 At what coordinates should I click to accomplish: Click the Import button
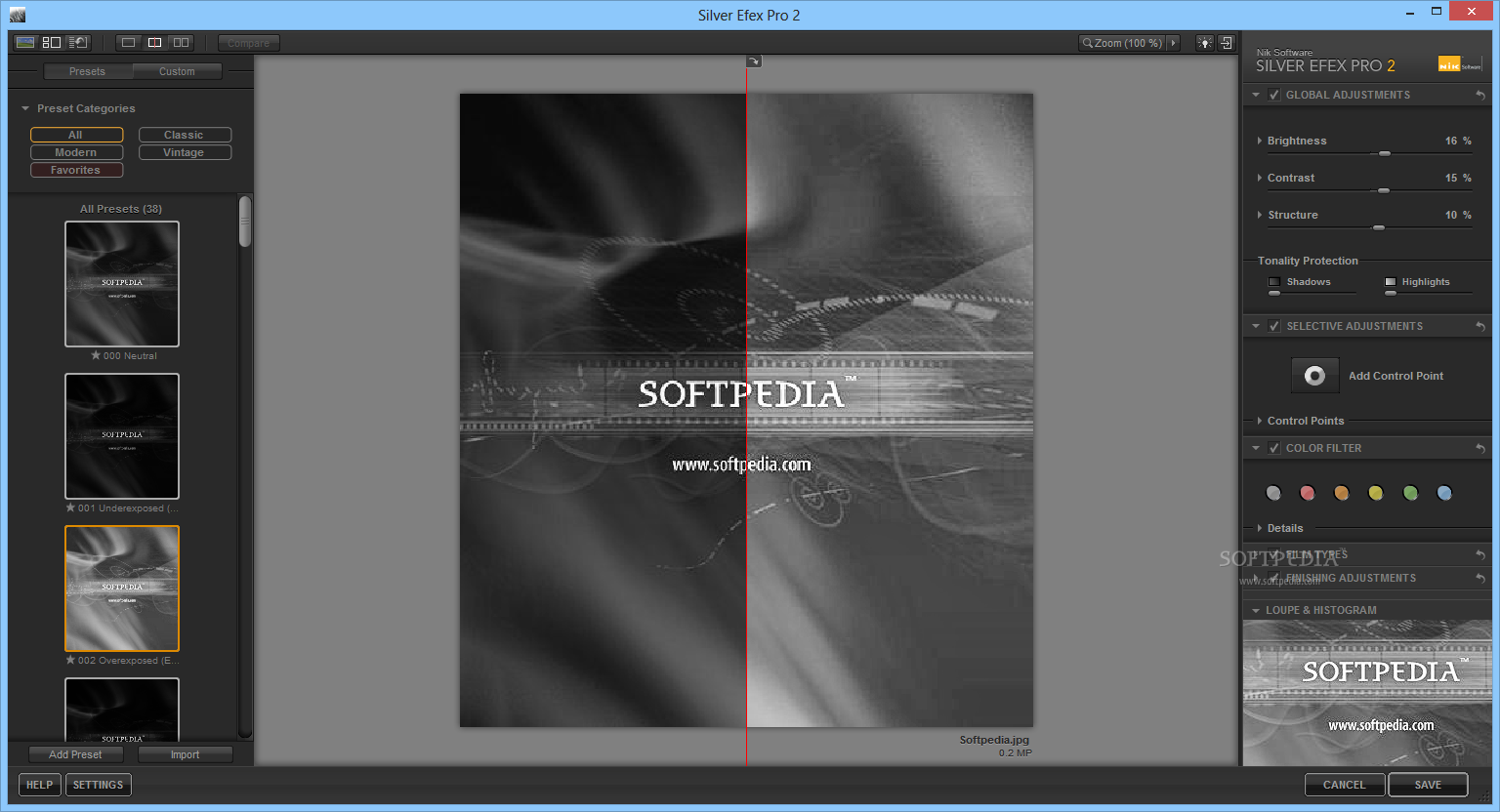[185, 754]
